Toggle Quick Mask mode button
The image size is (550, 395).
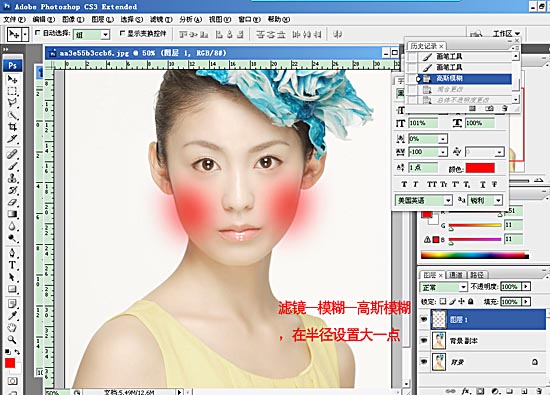tap(12, 381)
